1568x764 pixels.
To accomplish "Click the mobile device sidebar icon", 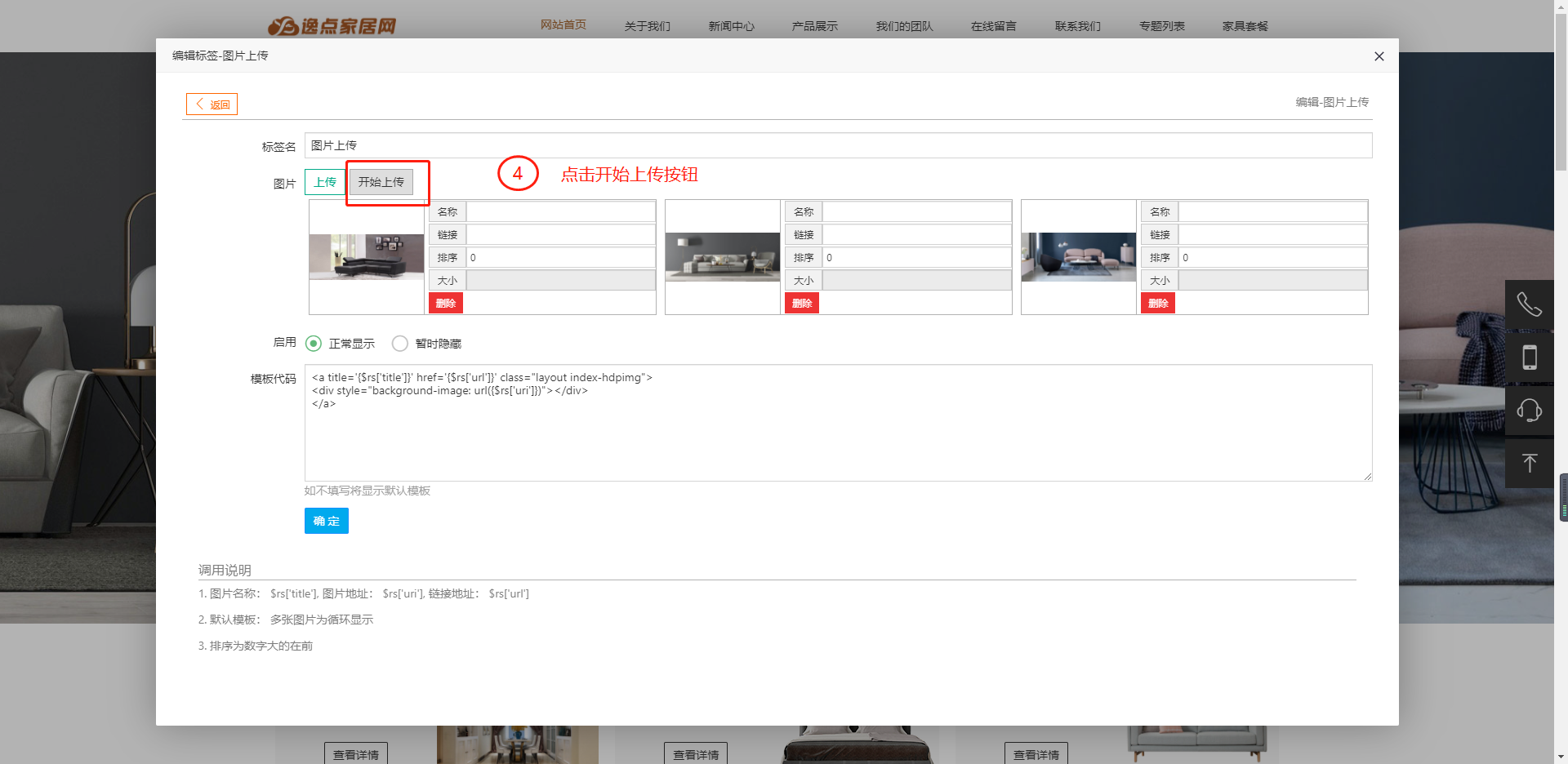I will tap(1529, 358).
